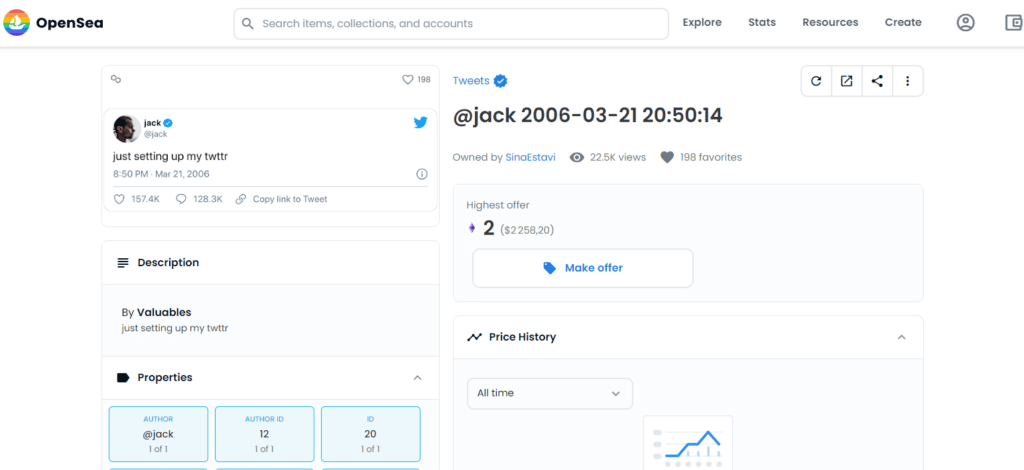Viewport: 1024px width, 470px height.
Task: Click the favorites heart icon beside 198 favorites
Action: (667, 157)
